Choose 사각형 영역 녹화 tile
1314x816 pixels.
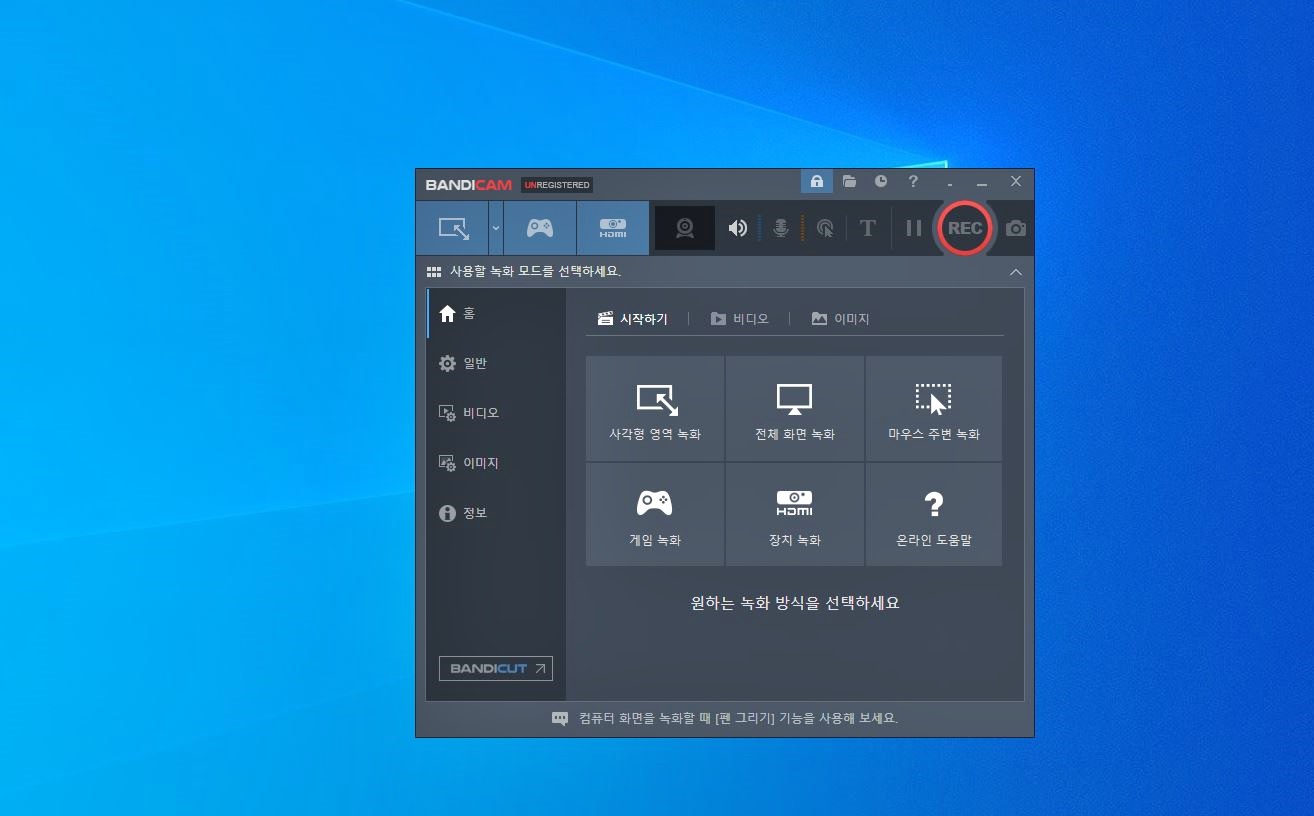click(655, 409)
